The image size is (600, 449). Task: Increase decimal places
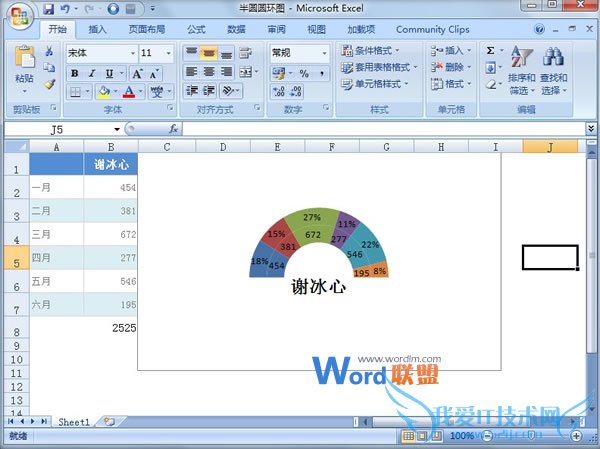(x=279, y=91)
